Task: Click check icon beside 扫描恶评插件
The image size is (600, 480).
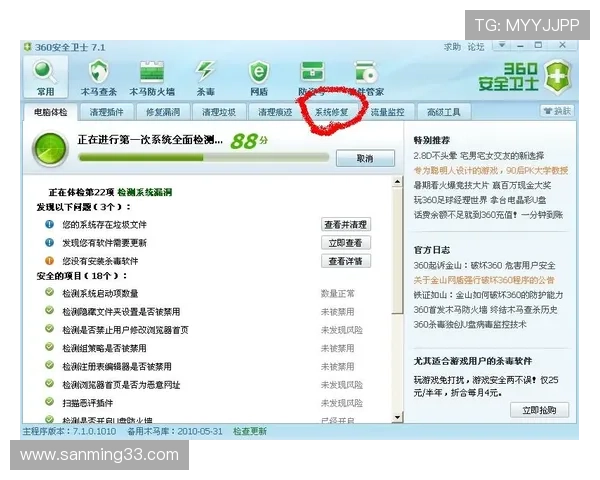Action: [x=49, y=402]
